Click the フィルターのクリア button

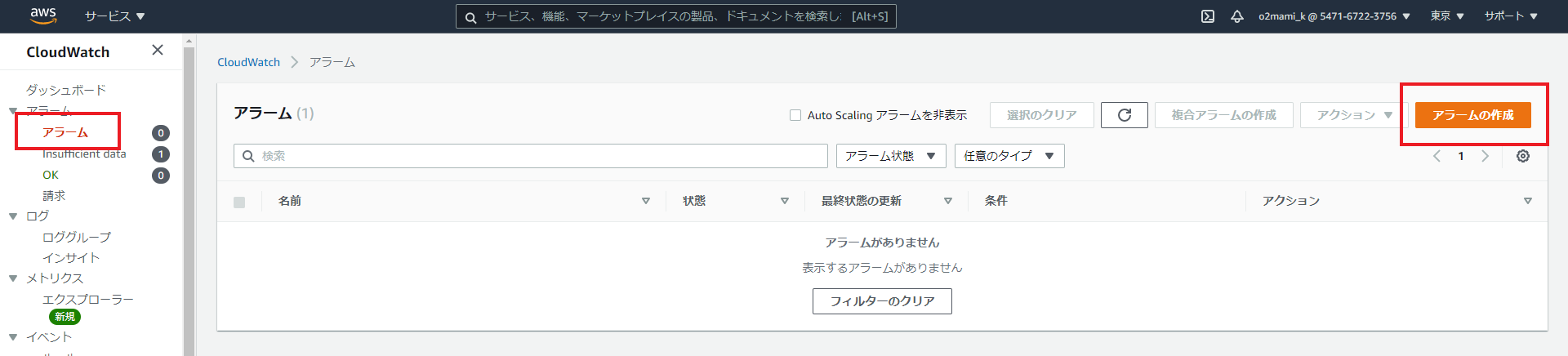point(882,301)
